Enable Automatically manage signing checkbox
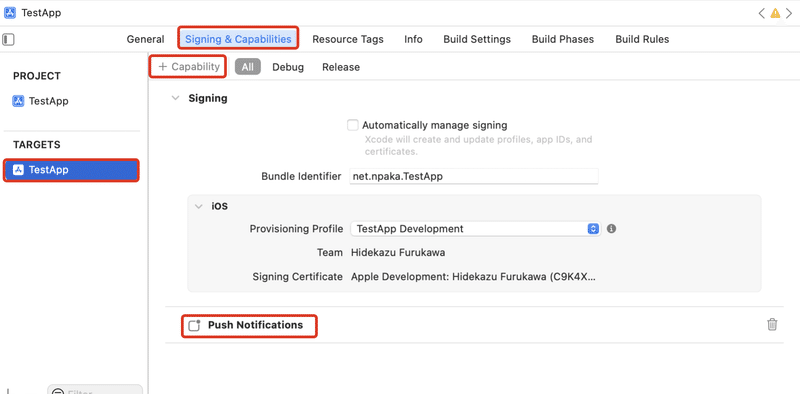This screenshot has height=394, width=800. click(353, 125)
